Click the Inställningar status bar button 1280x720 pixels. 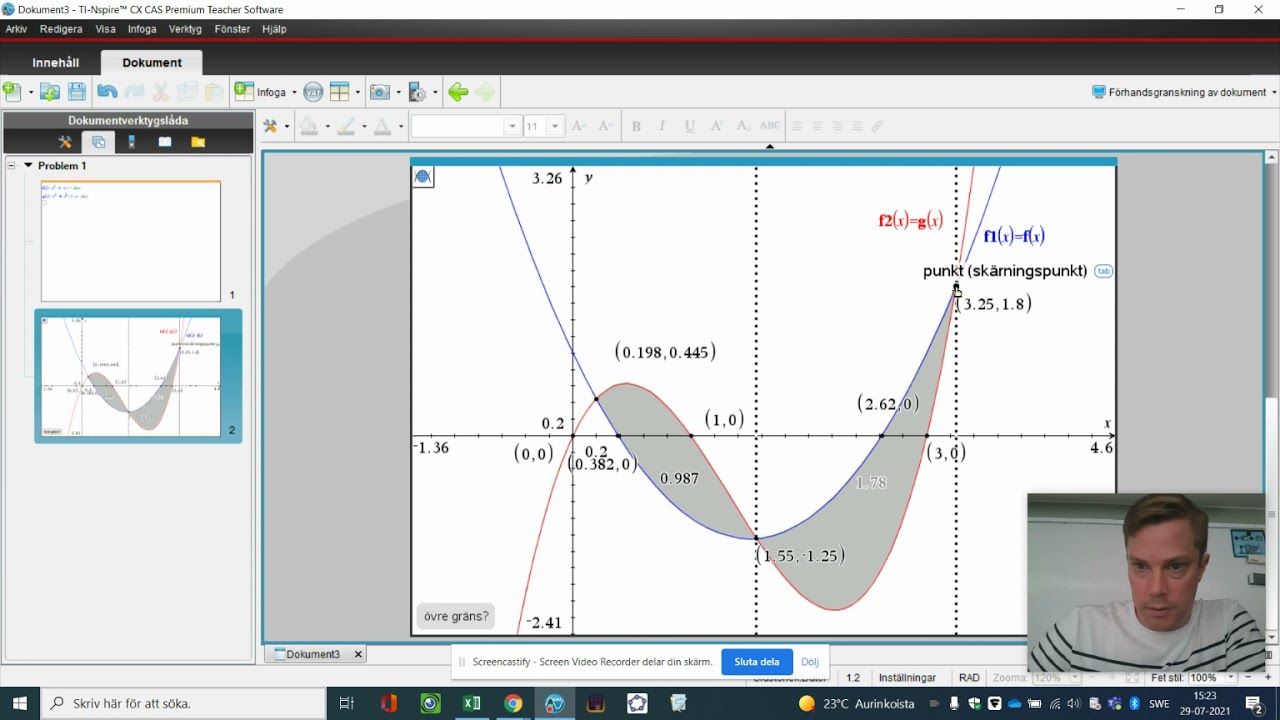point(906,678)
